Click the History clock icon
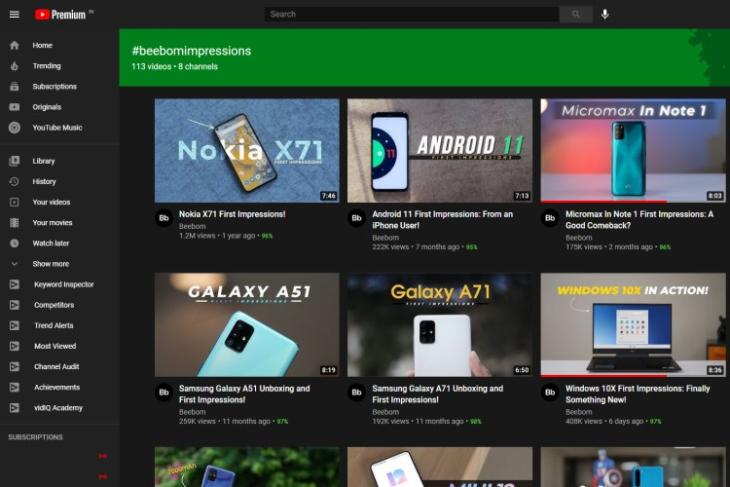Image resolution: width=730 pixels, height=487 pixels. [x=14, y=181]
